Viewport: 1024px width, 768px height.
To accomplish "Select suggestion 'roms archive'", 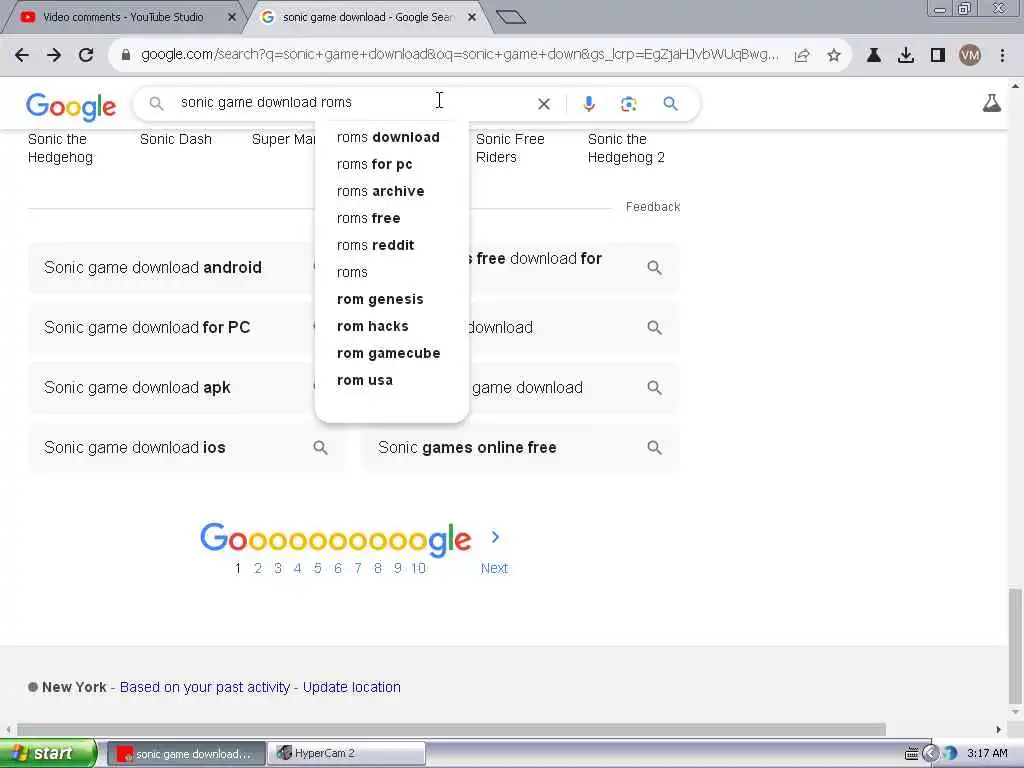I will click(380, 191).
